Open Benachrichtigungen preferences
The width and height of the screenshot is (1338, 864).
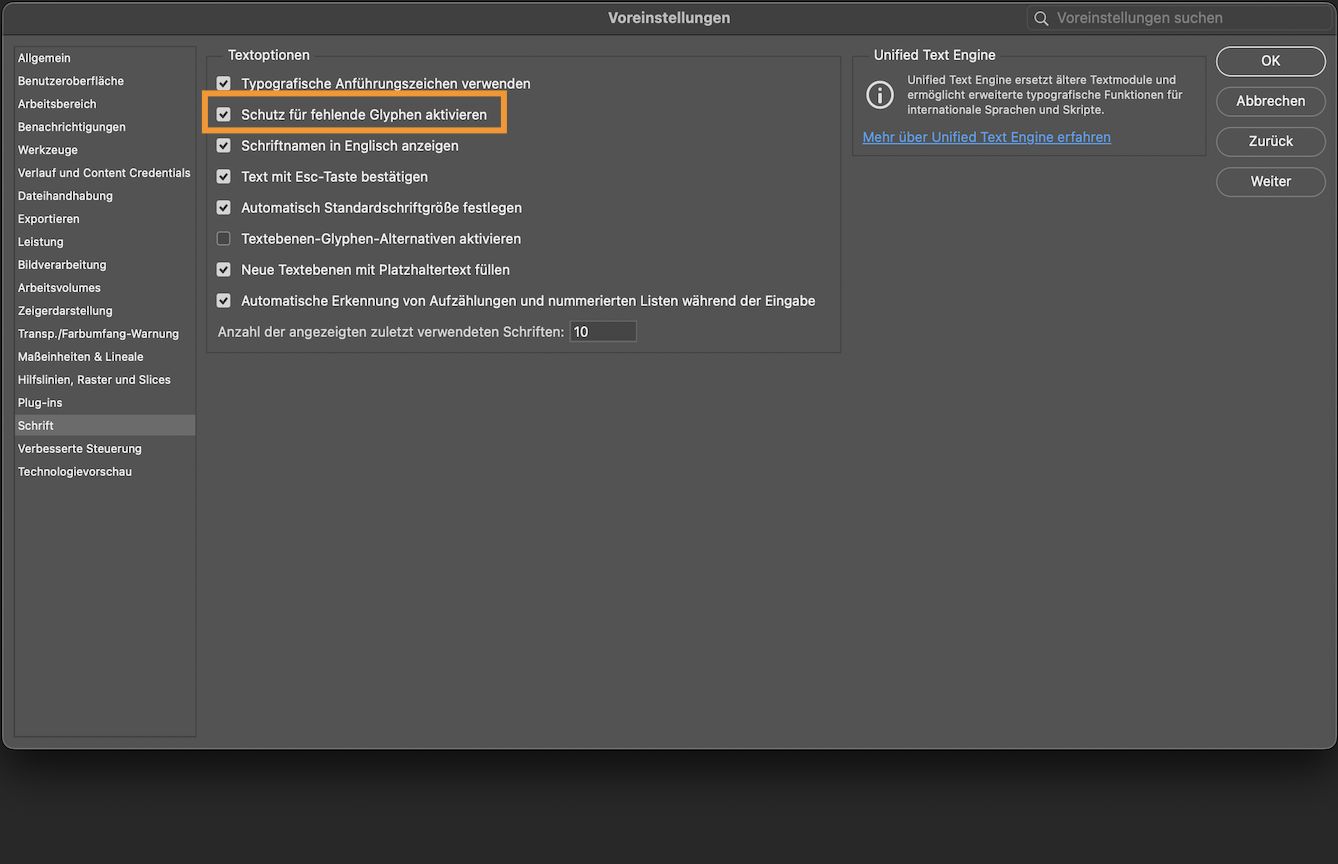(x=105, y=127)
